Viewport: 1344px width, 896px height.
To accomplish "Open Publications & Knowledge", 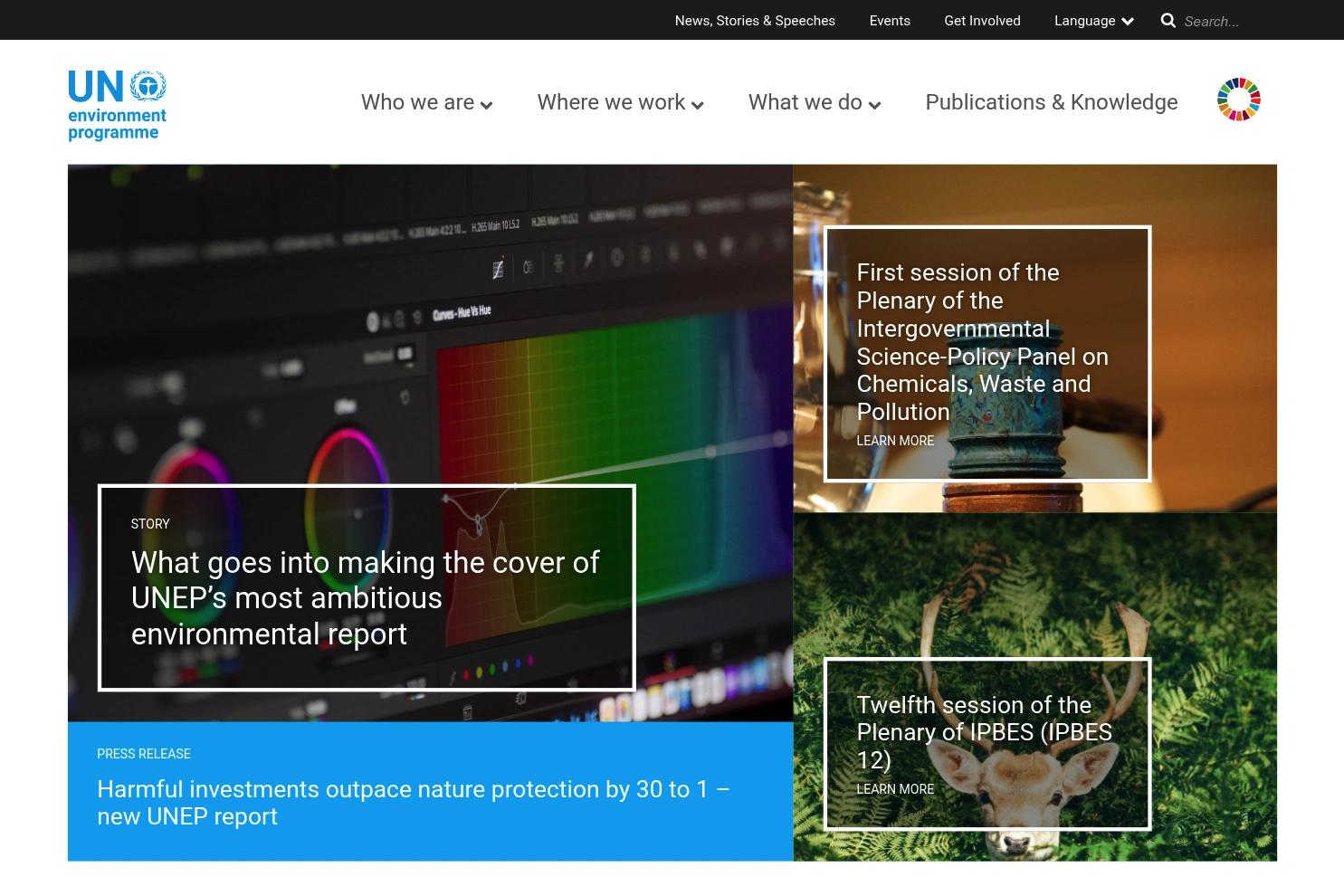I will coord(1052,102).
